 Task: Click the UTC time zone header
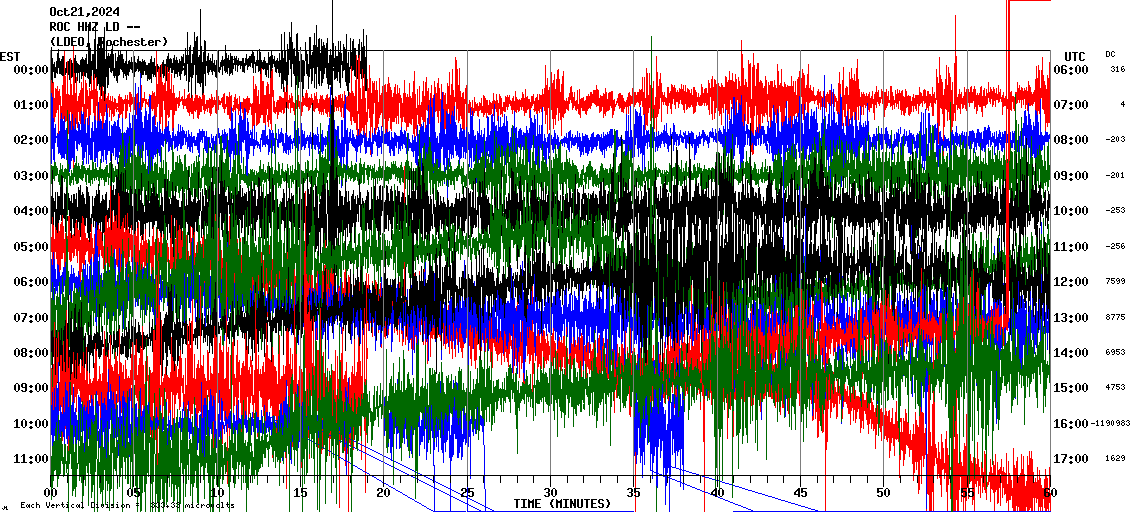[1075, 56]
